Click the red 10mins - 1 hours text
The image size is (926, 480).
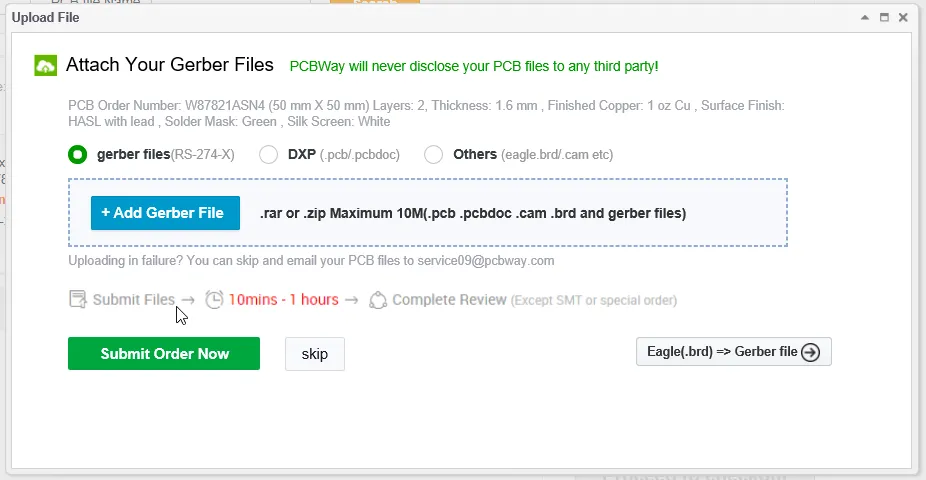tap(283, 300)
